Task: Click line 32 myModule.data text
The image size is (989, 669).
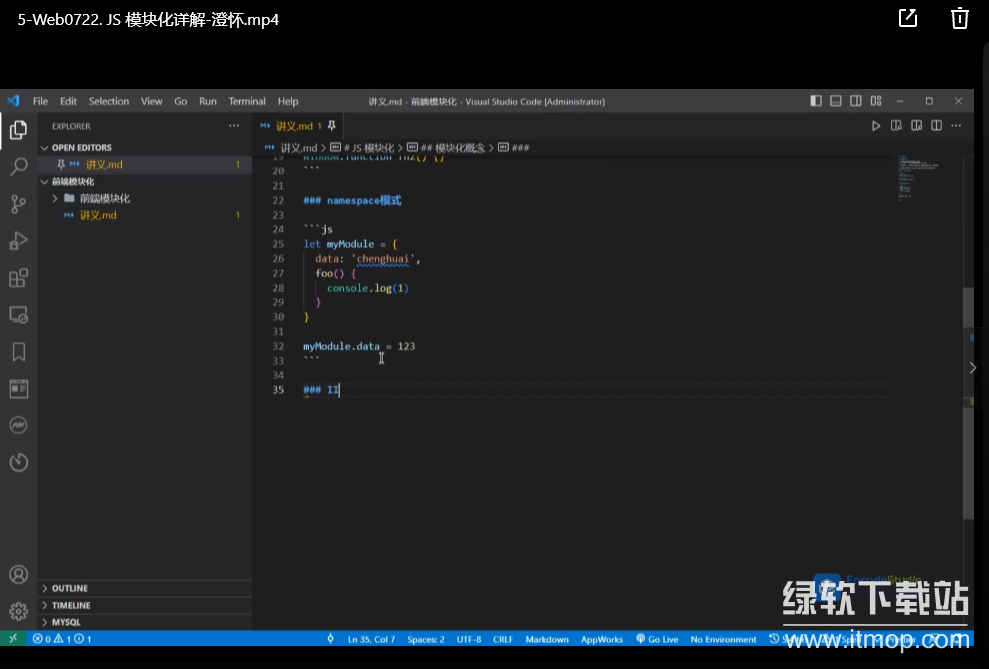Action: 341,346
